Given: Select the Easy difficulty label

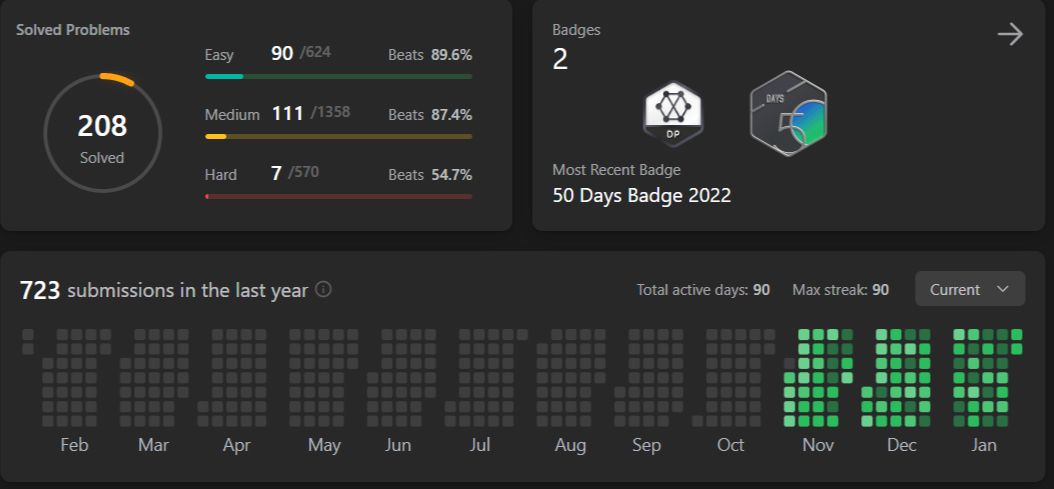Looking at the screenshot, I should [219, 55].
